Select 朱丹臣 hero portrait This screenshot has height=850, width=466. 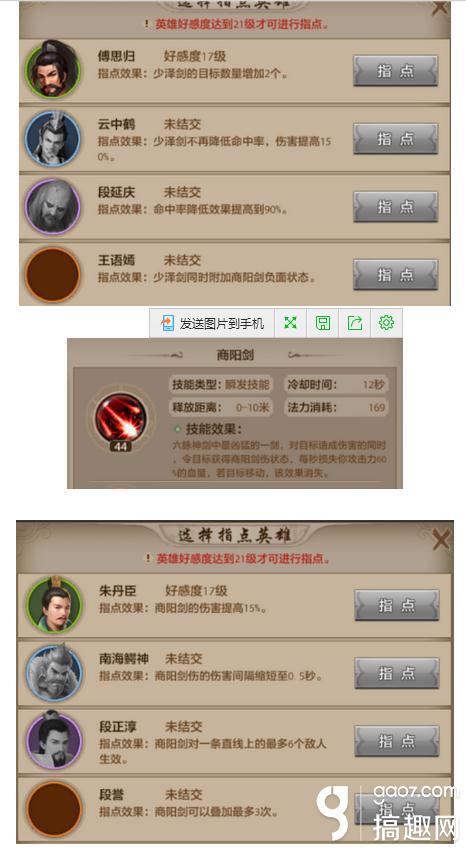point(54,604)
